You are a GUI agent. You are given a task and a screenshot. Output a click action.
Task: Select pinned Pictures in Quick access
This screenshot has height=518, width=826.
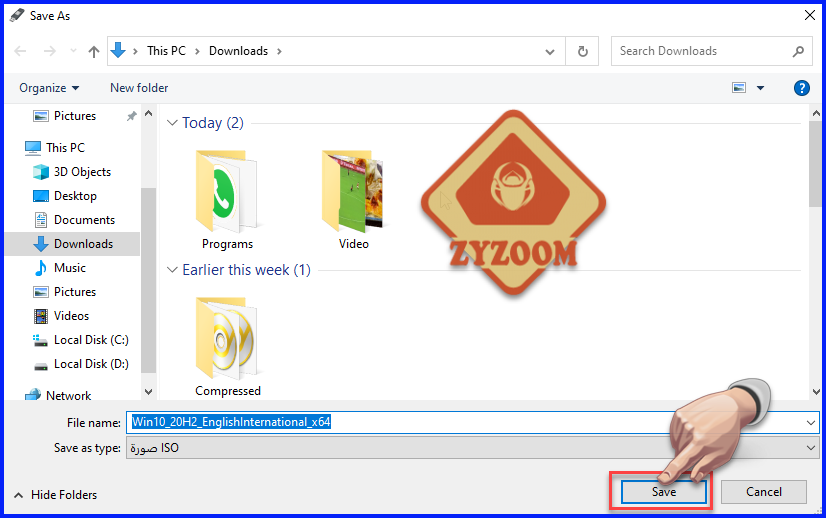(75, 116)
